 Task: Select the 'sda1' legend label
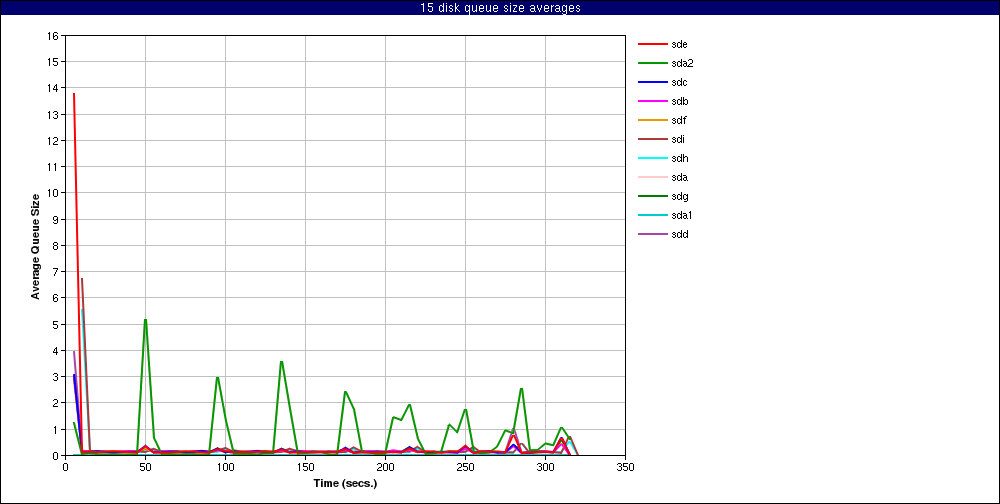click(682, 216)
